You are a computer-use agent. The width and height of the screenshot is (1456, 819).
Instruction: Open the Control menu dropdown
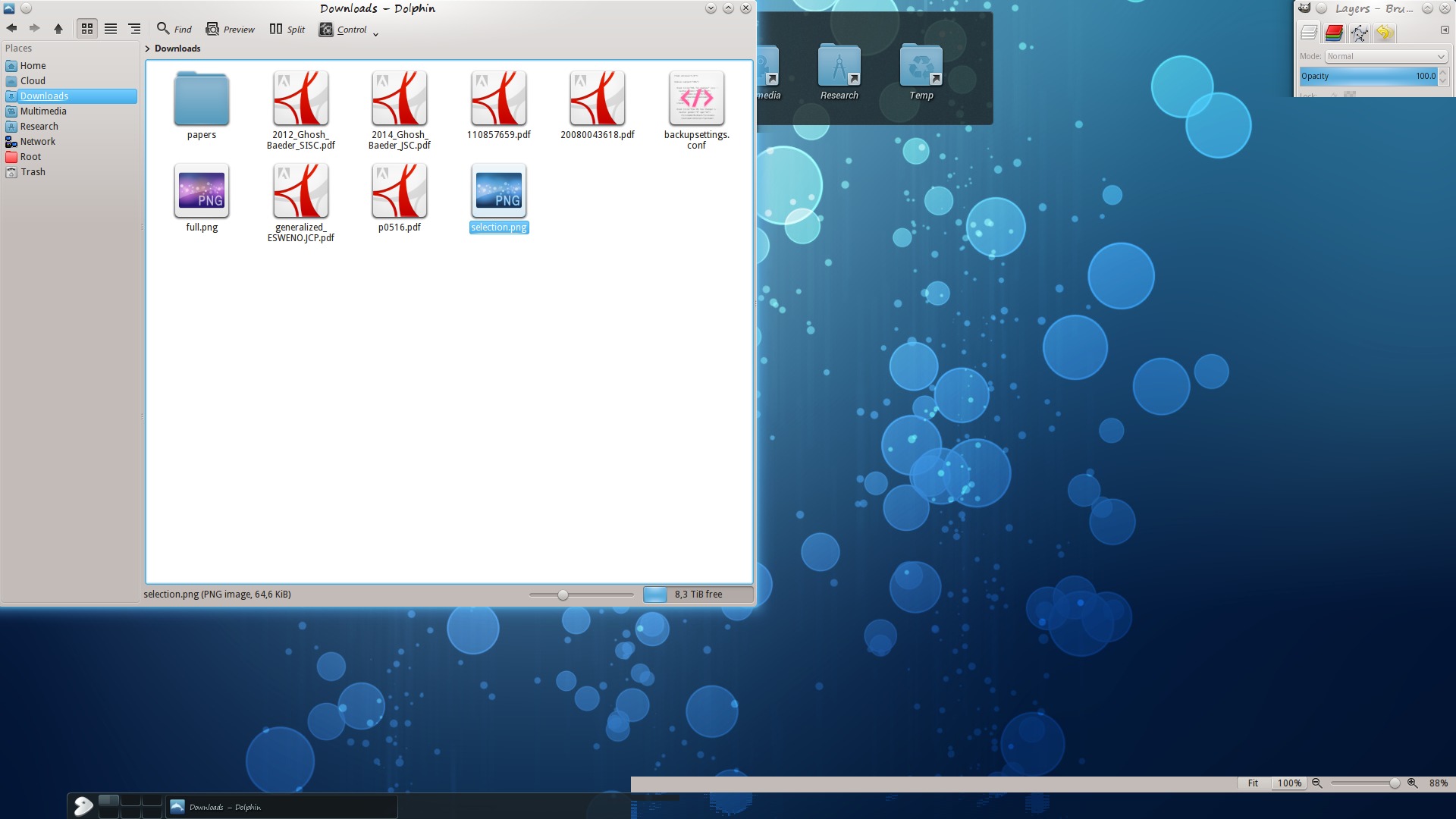[x=348, y=30]
